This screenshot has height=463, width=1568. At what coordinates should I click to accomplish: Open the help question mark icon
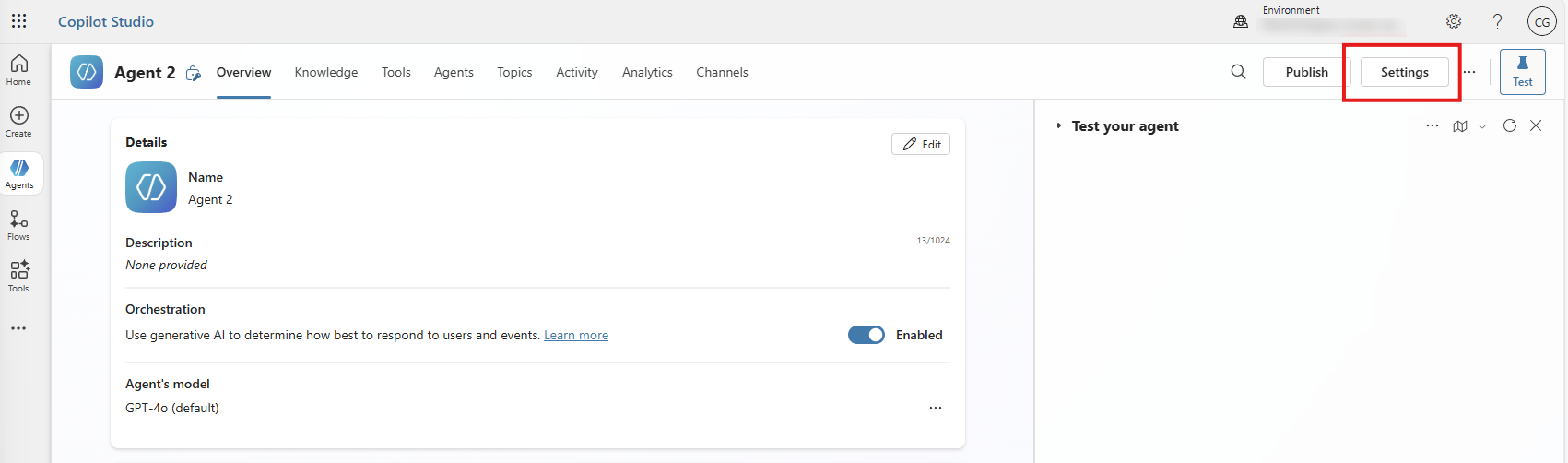tap(1498, 21)
